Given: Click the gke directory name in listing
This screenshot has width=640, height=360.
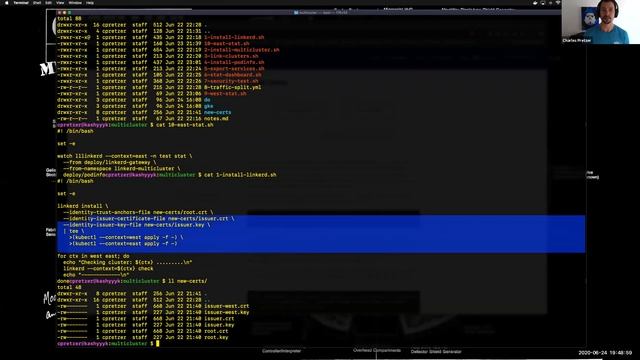Looking at the screenshot, I should [x=208, y=106].
